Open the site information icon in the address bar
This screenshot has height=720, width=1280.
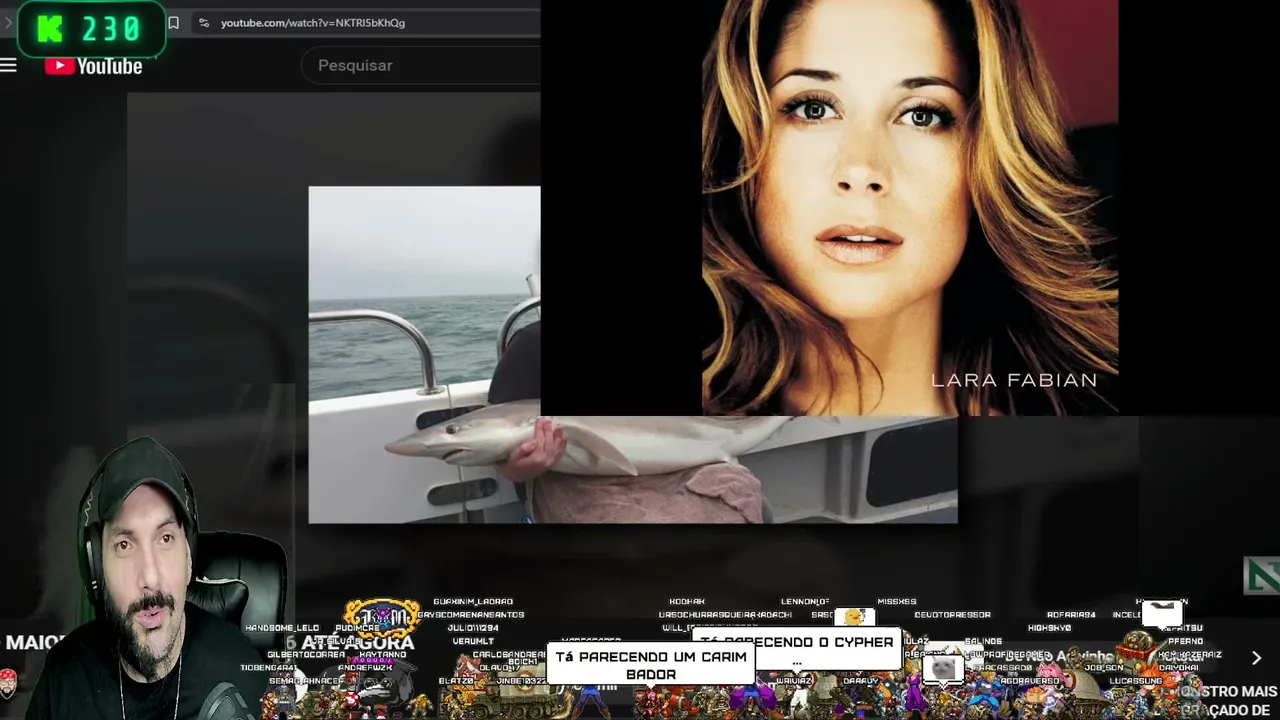point(204,22)
